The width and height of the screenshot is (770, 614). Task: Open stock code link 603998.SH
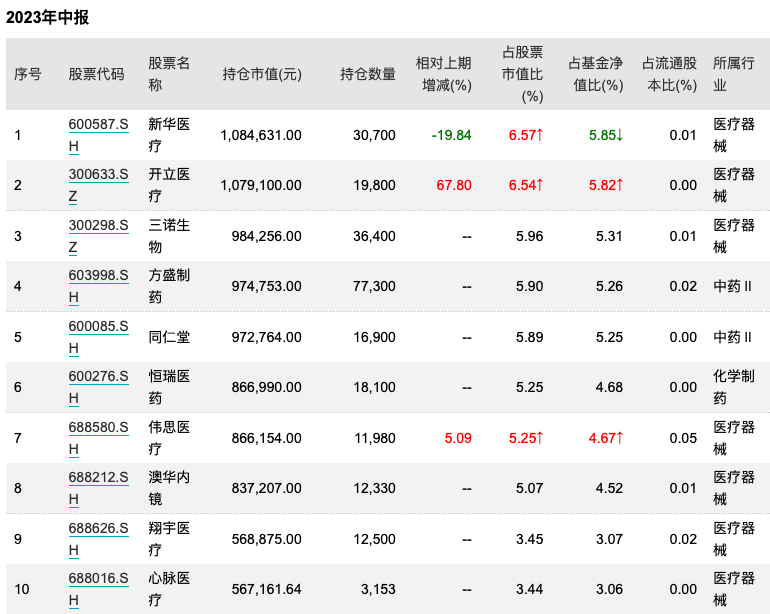98,286
